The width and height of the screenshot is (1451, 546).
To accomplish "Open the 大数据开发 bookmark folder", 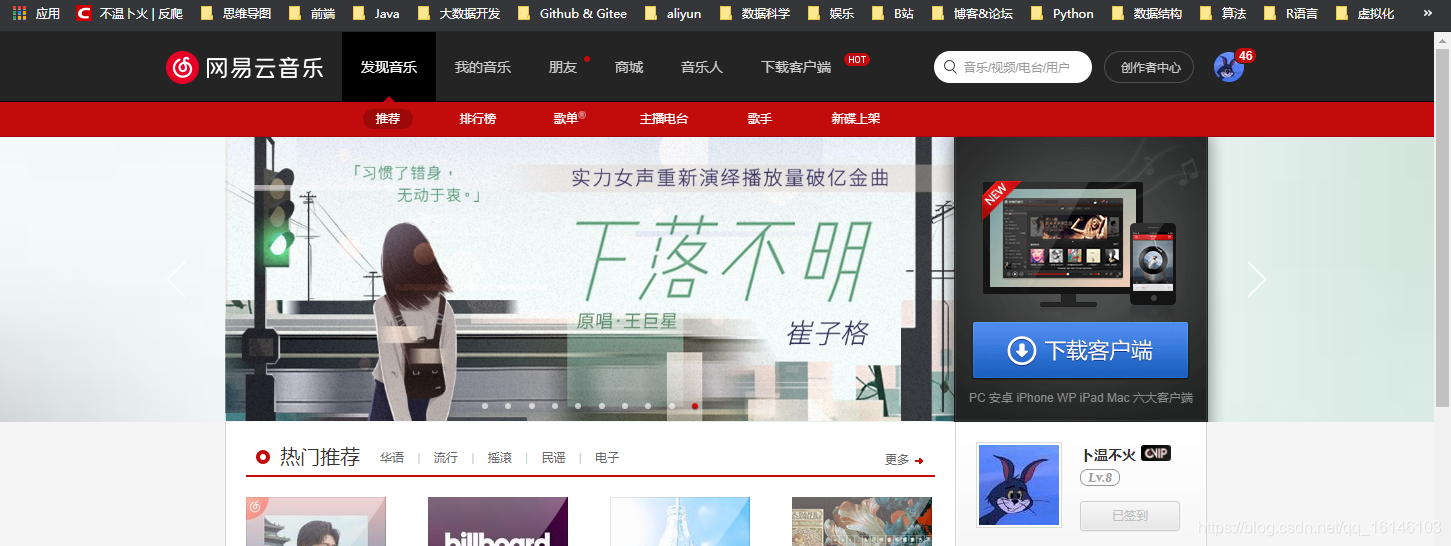I will click(459, 14).
